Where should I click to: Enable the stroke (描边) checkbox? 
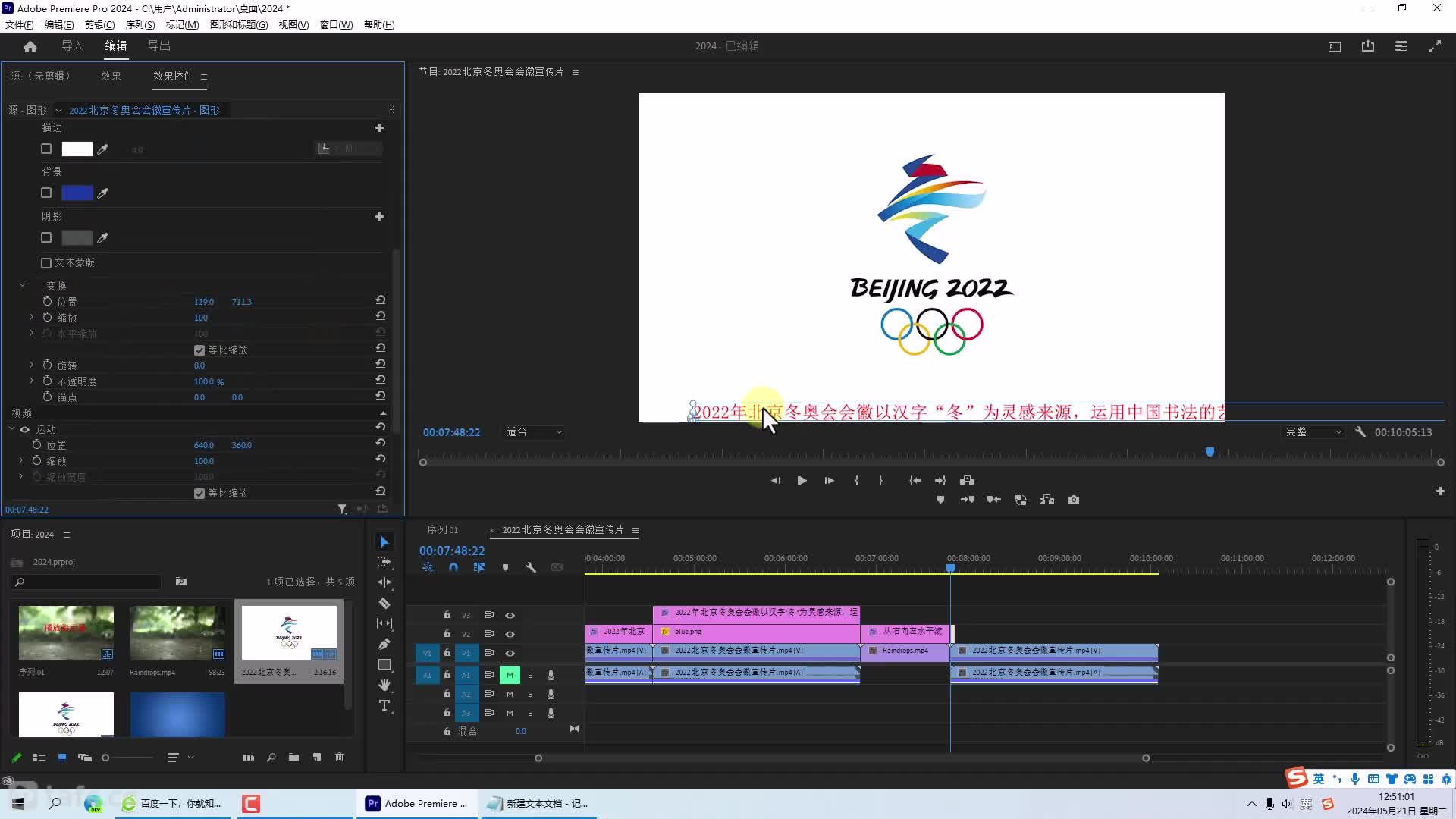(46, 149)
